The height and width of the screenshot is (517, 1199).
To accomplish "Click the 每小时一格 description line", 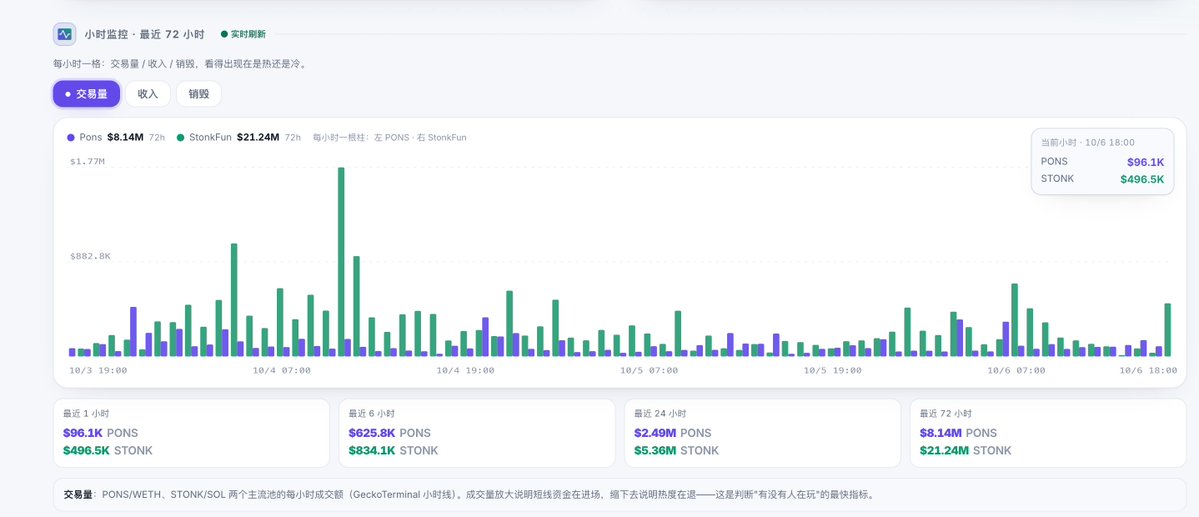I will tap(180, 63).
